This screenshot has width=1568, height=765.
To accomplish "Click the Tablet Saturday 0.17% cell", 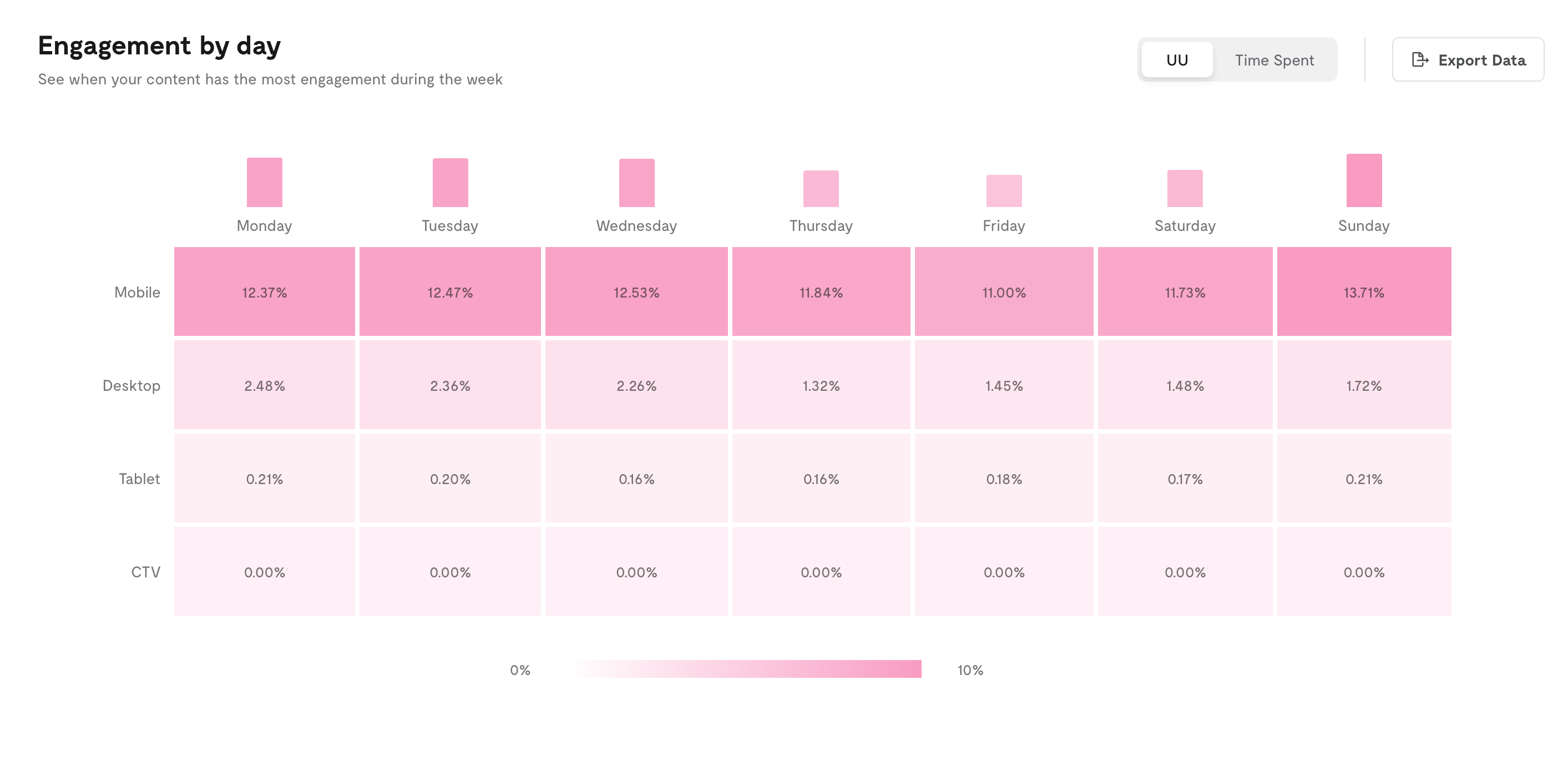I will tap(1185, 478).
